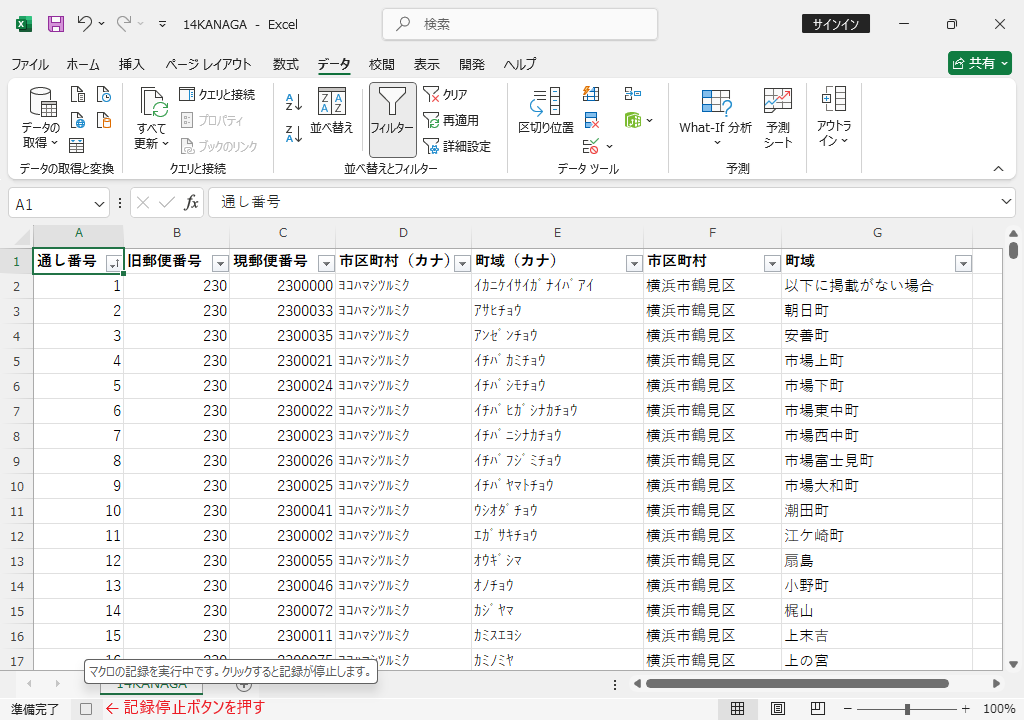Get data from table or range icon
The height and width of the screenshot is (720, 1024).
pos(77,145)
